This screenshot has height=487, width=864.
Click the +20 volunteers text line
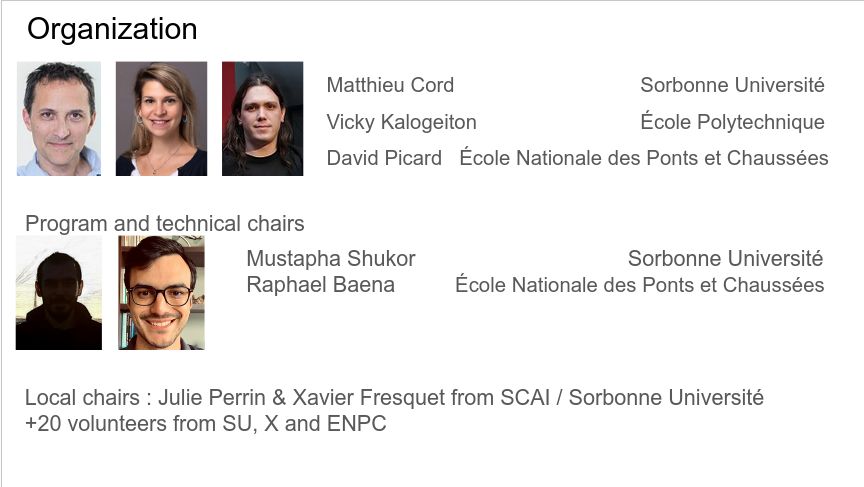click(x=206, y=424)
